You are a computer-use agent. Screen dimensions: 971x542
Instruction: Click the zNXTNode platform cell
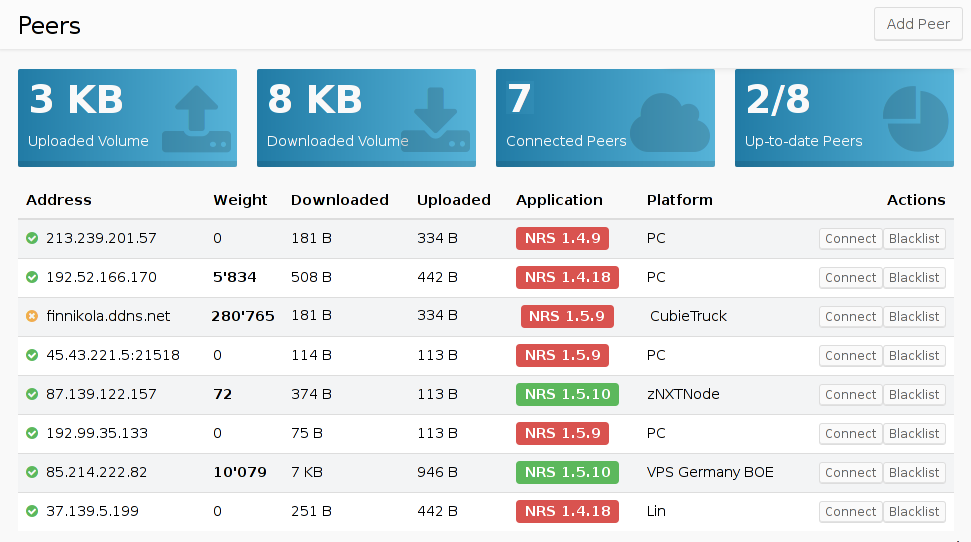(683, 394)
